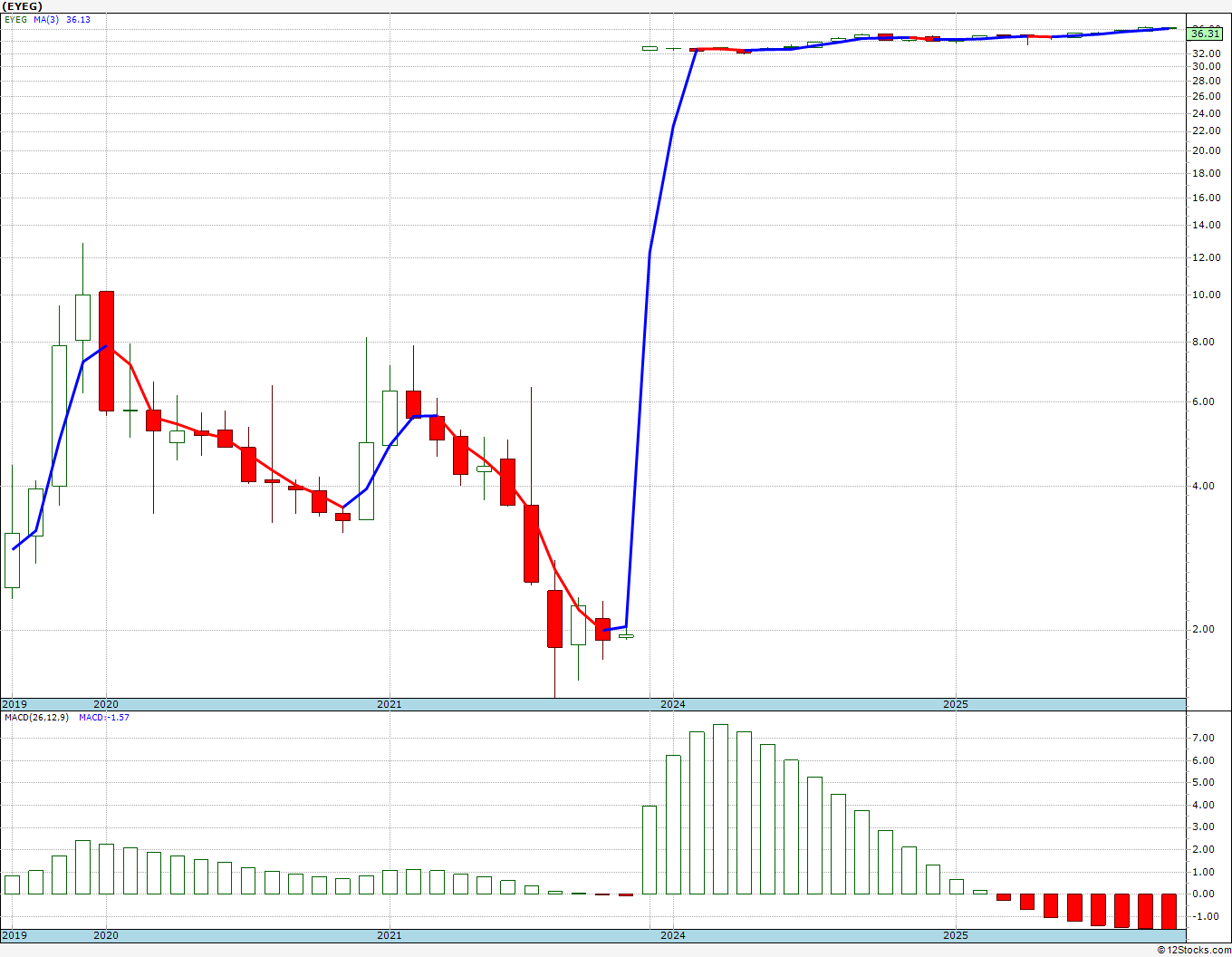The width and height of the screenshot is (1232, 957).
Task: Click 2025 on the price chart time axis
Action: click(x=956, y=704)
